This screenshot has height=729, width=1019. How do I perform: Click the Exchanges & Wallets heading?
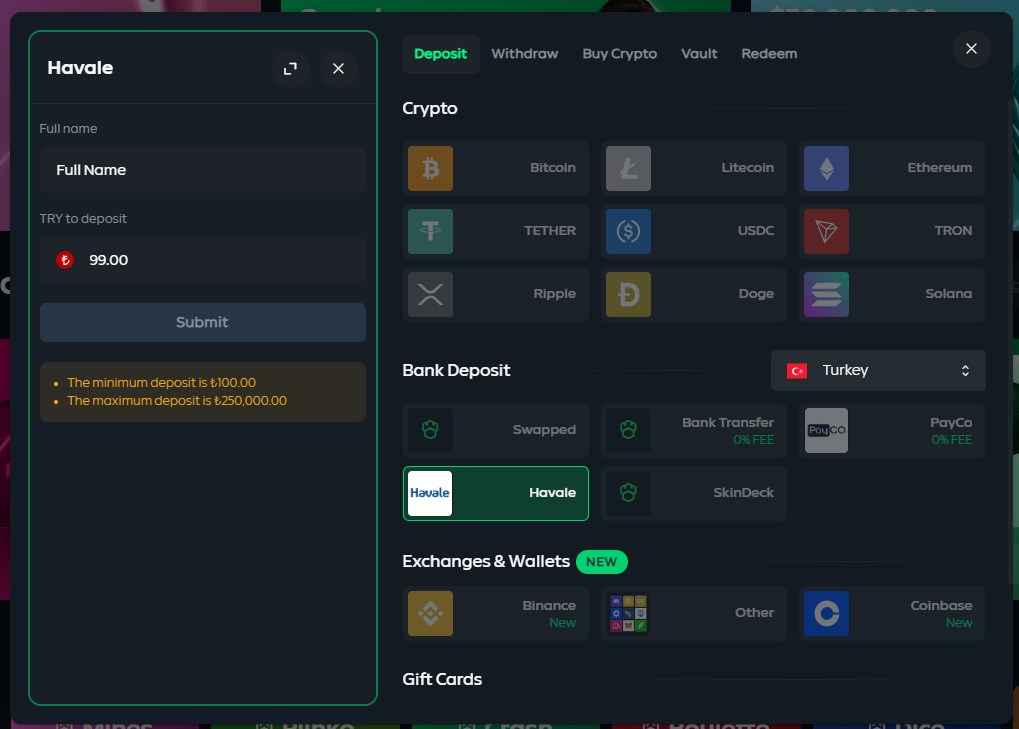(486, 561)
